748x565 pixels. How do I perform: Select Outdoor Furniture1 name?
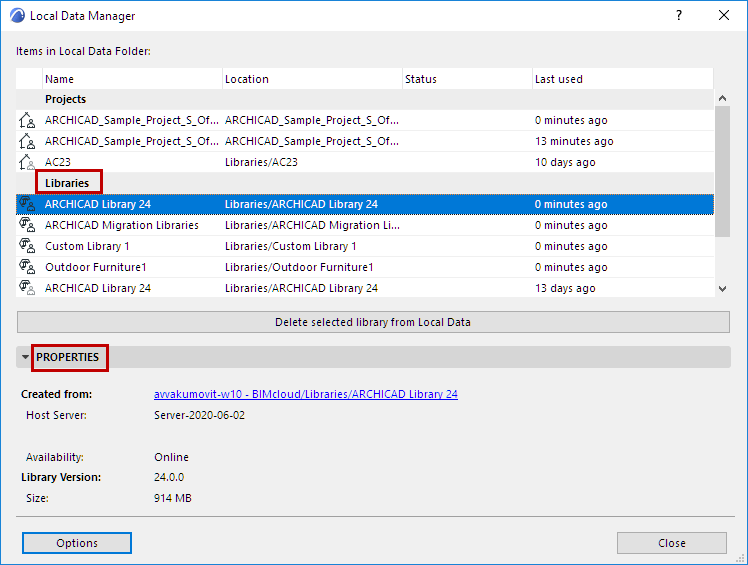coord(95,267)
